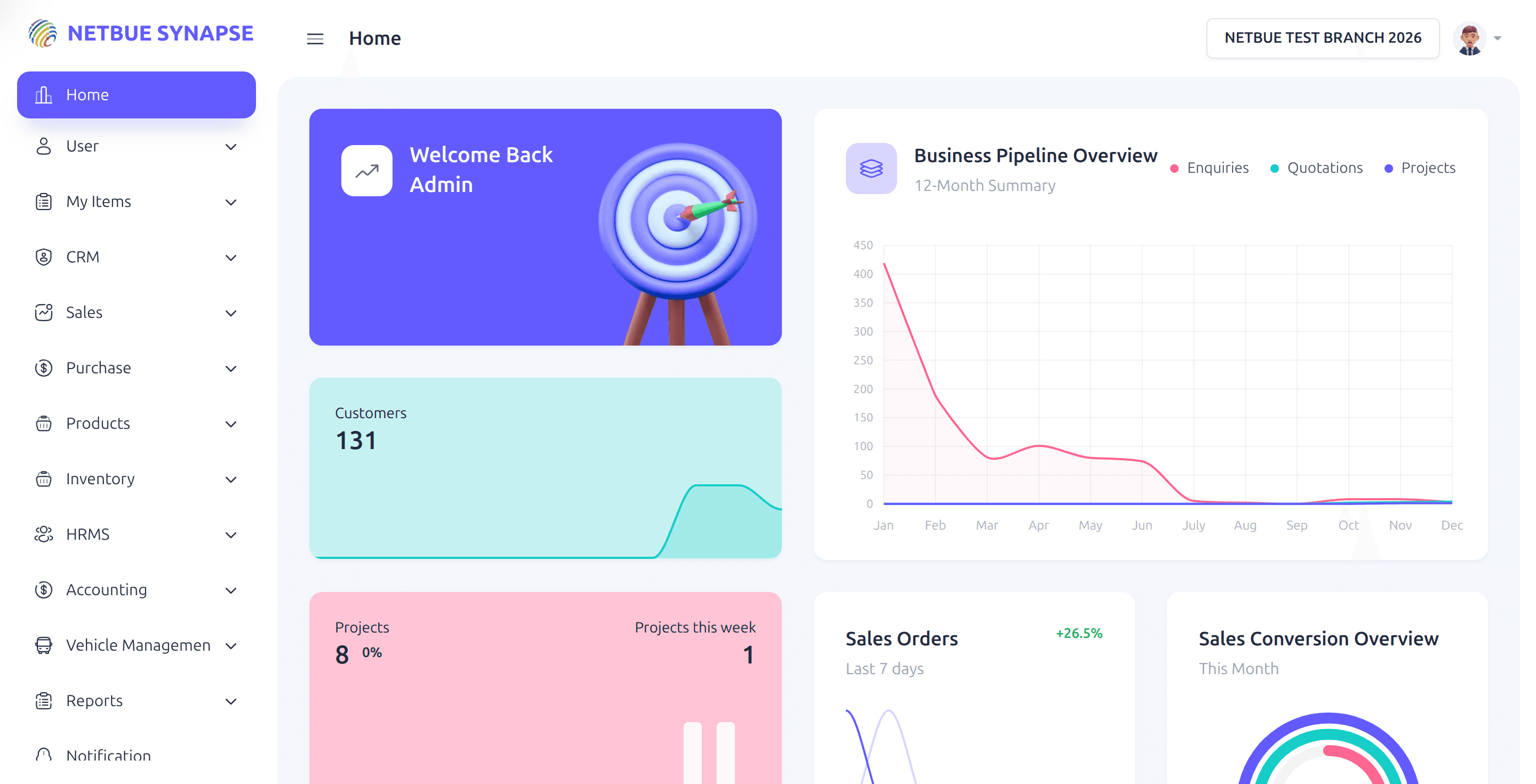The image size is (1536, 784).
Task: Toggle the Projects legend series
Action: pos(1420,168)
